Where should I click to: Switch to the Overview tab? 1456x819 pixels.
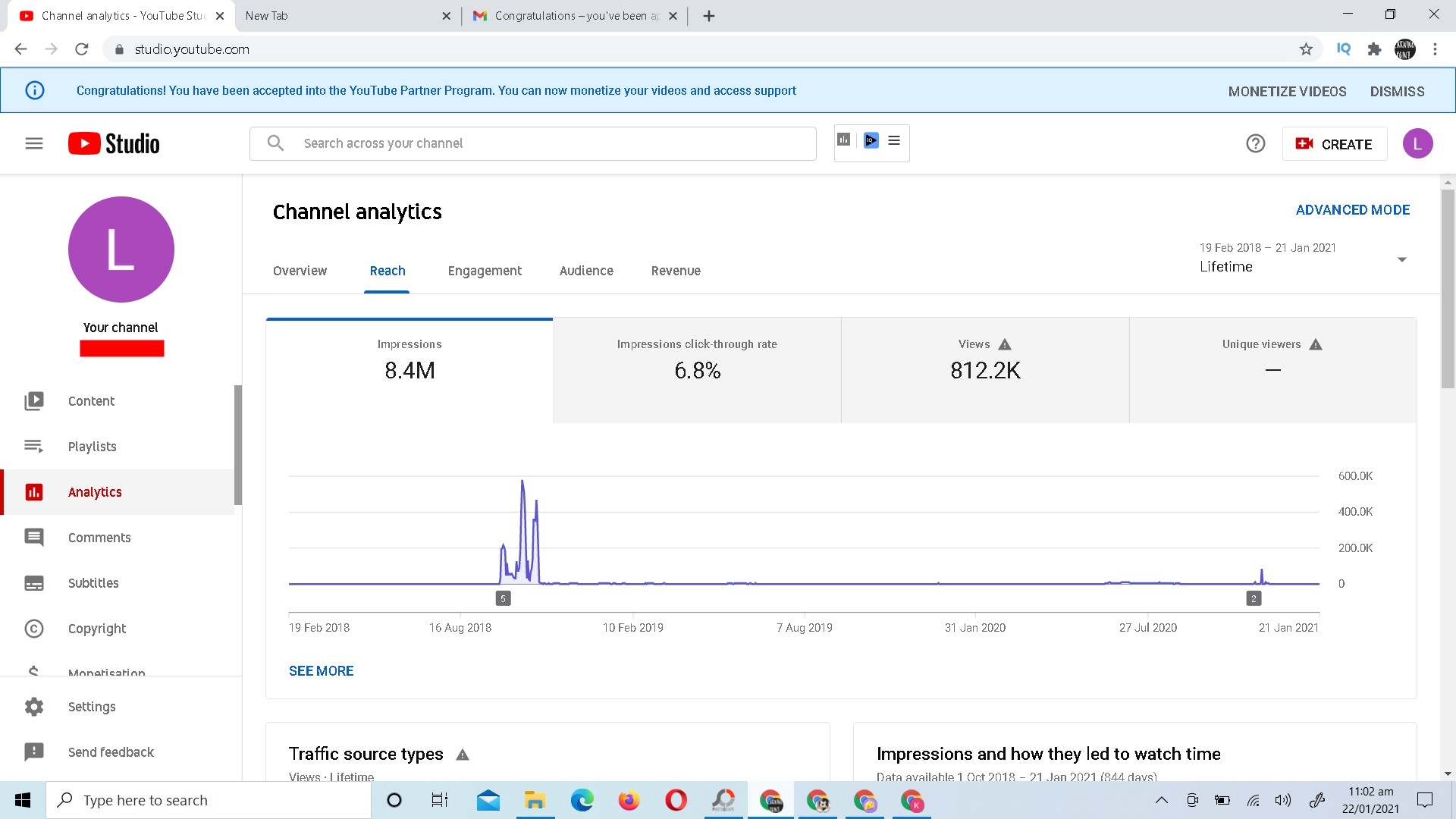point(300,271)
